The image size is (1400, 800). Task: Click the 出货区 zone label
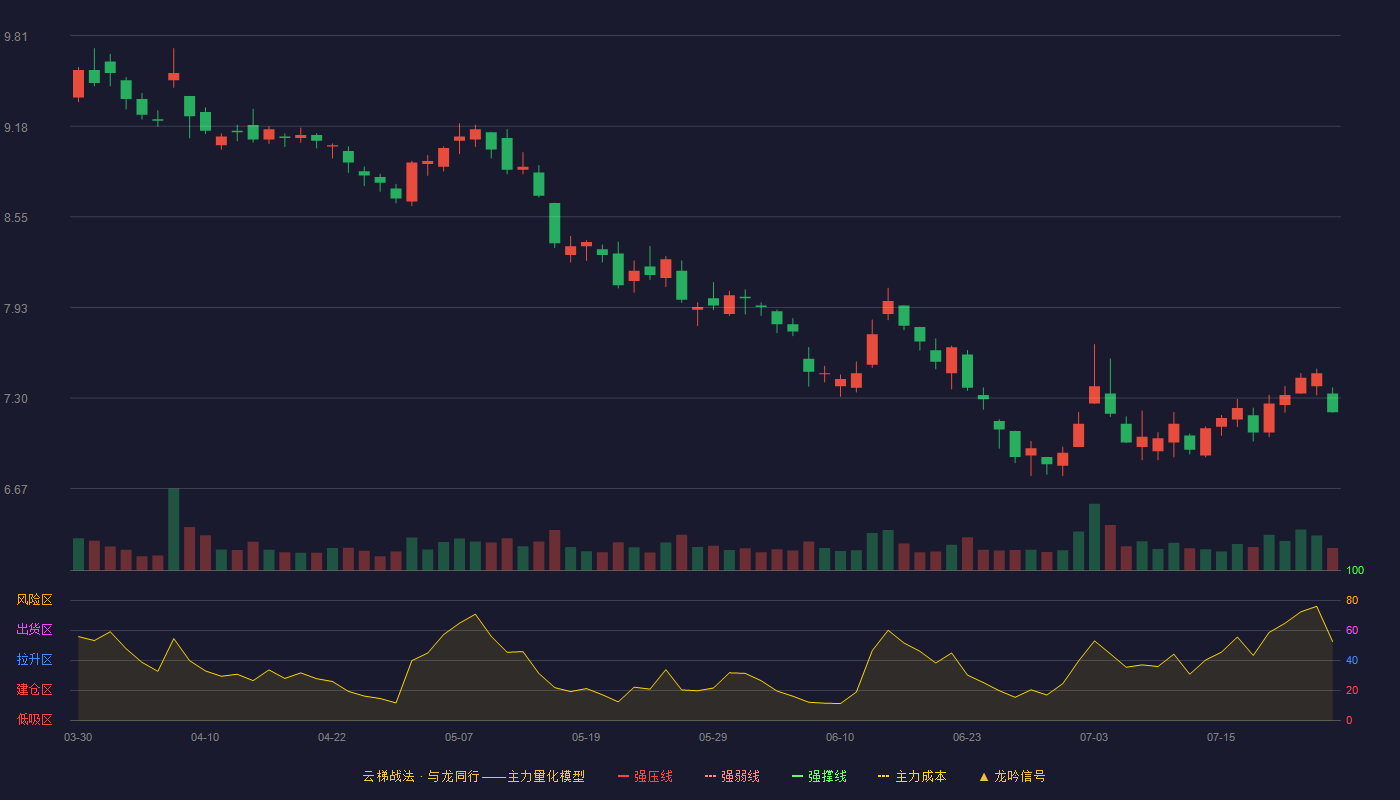34,630
